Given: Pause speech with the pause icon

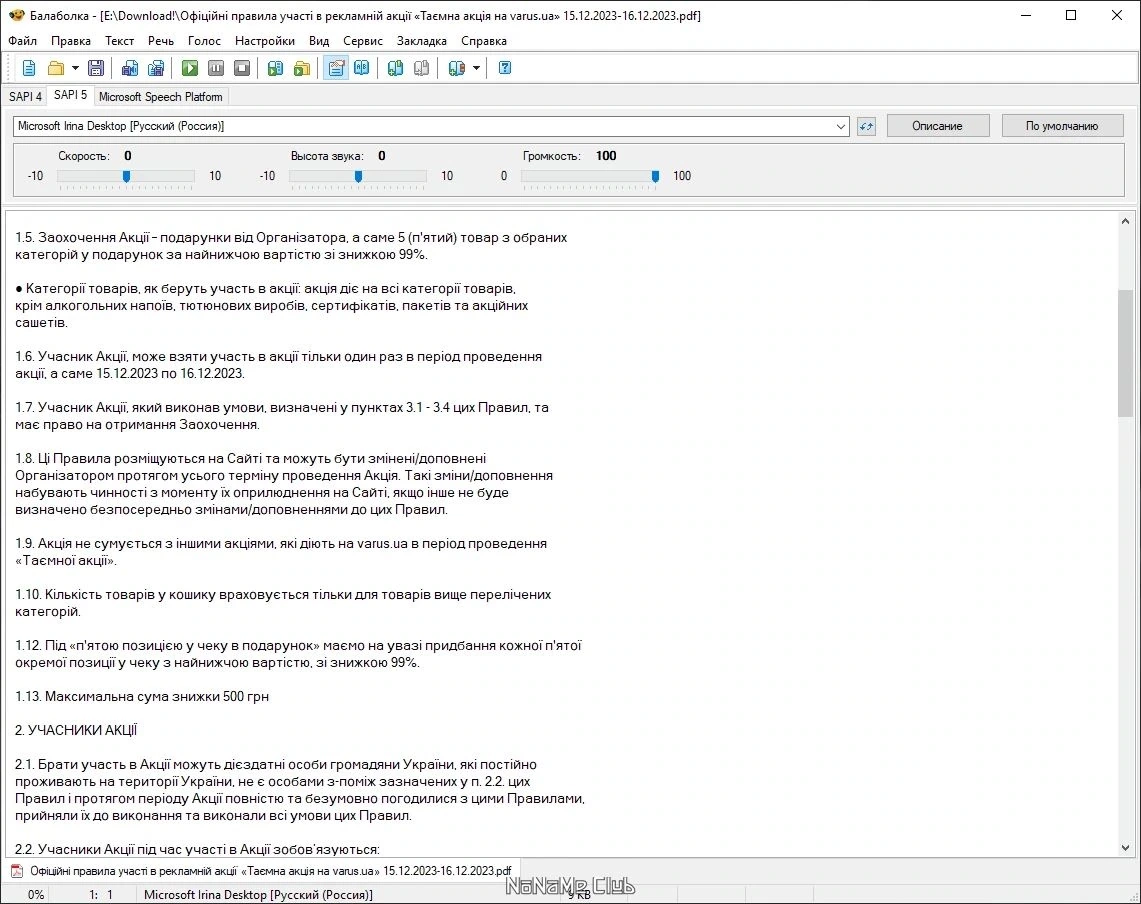Looking at the screenshot, I should pyautogui.click(x=216, y=68).
